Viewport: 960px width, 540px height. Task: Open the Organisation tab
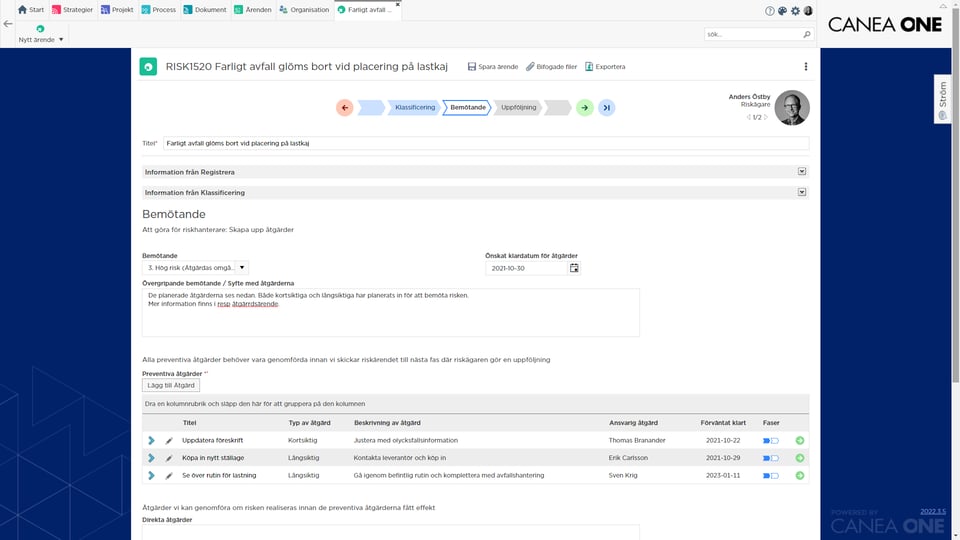coord(304,10)
